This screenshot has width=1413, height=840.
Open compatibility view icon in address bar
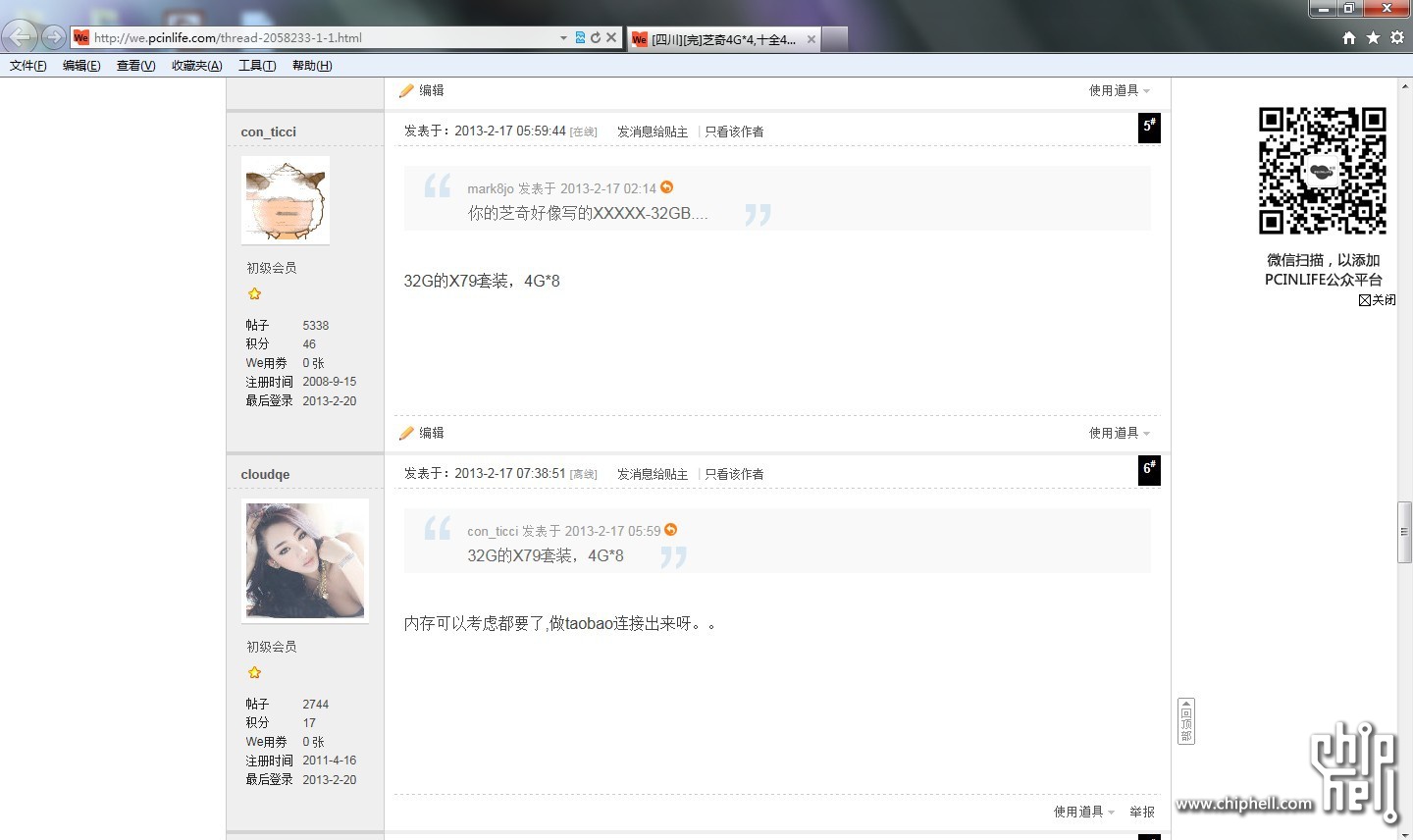[580, 37]
